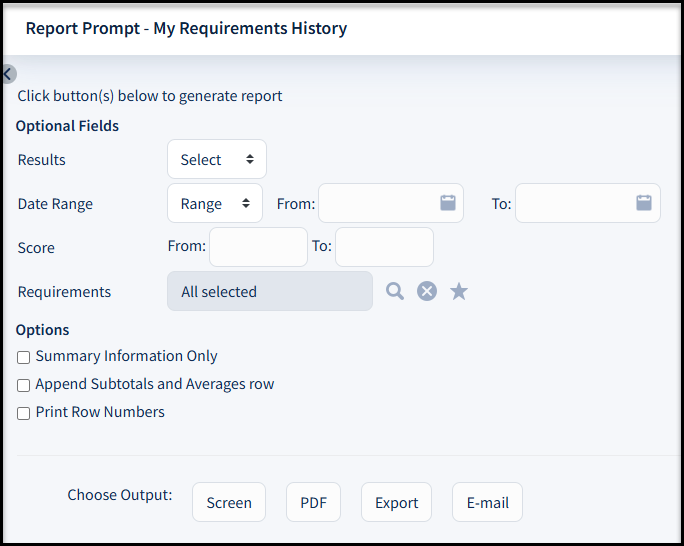Expand the Date Range type dropdown
The width and height of the screenshot is (684, 546).
pos(214,203)
